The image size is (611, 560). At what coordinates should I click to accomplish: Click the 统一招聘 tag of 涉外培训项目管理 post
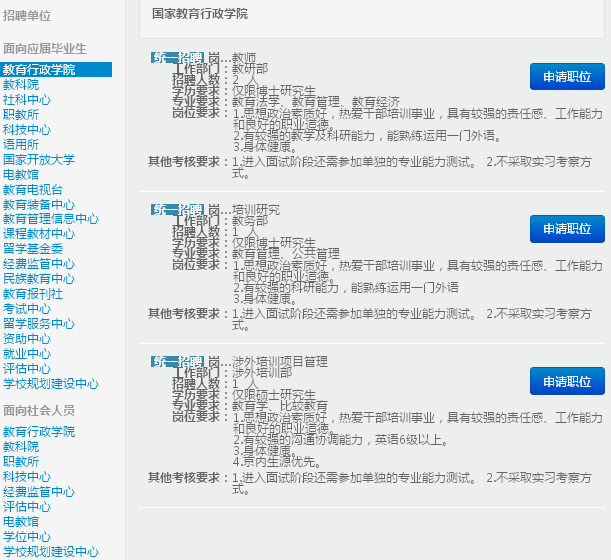pos(178,362)
